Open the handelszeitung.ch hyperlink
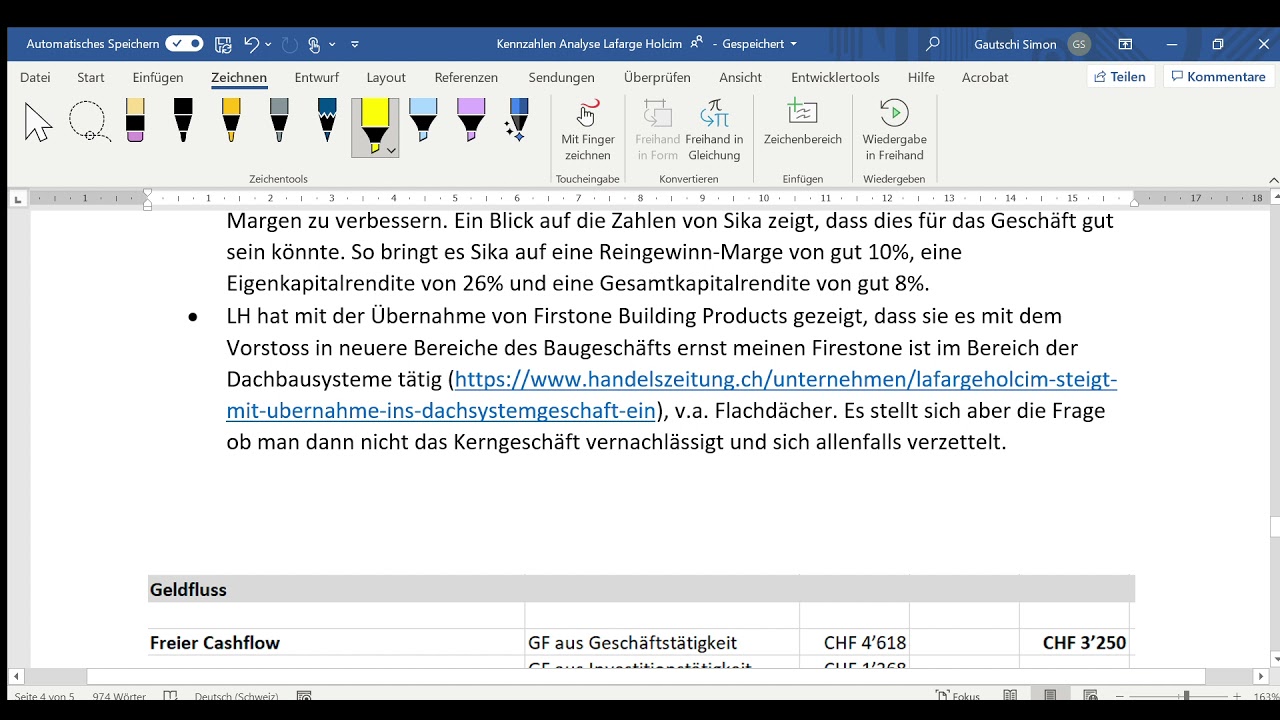The height and width of the screenshot is (720, 1280). [671, 395]
